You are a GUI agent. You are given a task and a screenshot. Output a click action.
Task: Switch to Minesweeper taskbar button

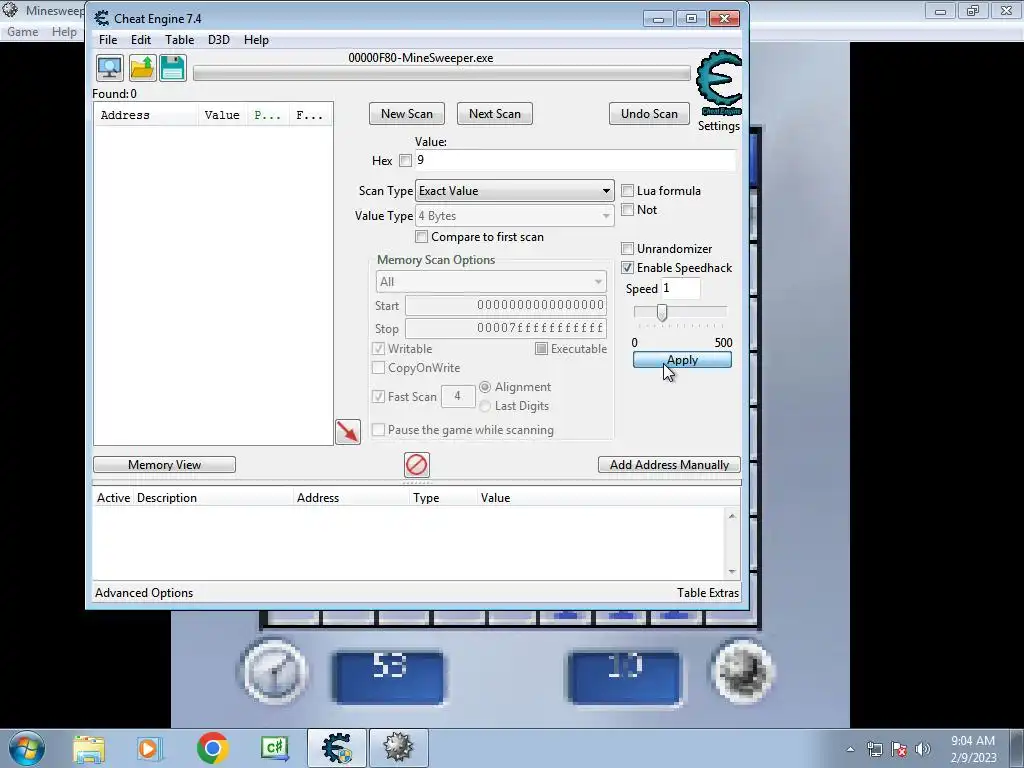[398, 748]
